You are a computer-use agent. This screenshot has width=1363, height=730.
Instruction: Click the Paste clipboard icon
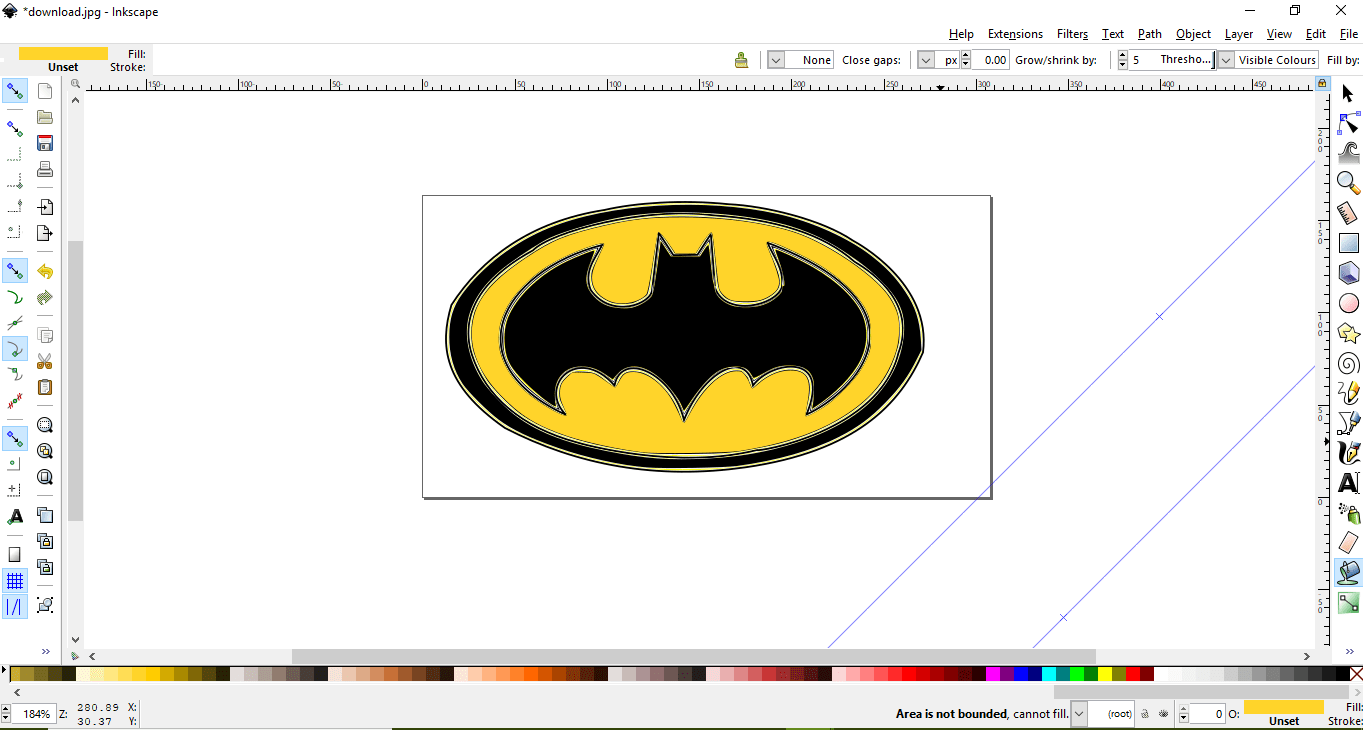45,387
